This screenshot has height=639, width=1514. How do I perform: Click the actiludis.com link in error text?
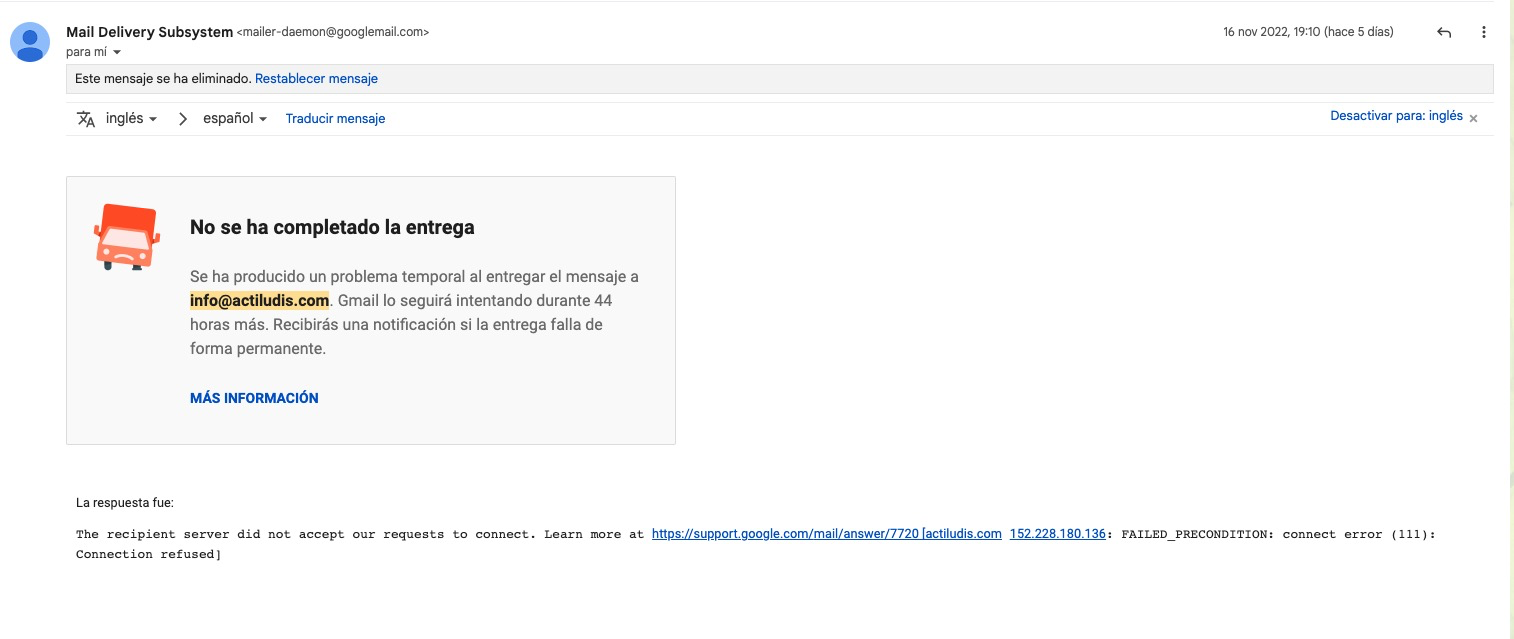(x=963, y=534)
